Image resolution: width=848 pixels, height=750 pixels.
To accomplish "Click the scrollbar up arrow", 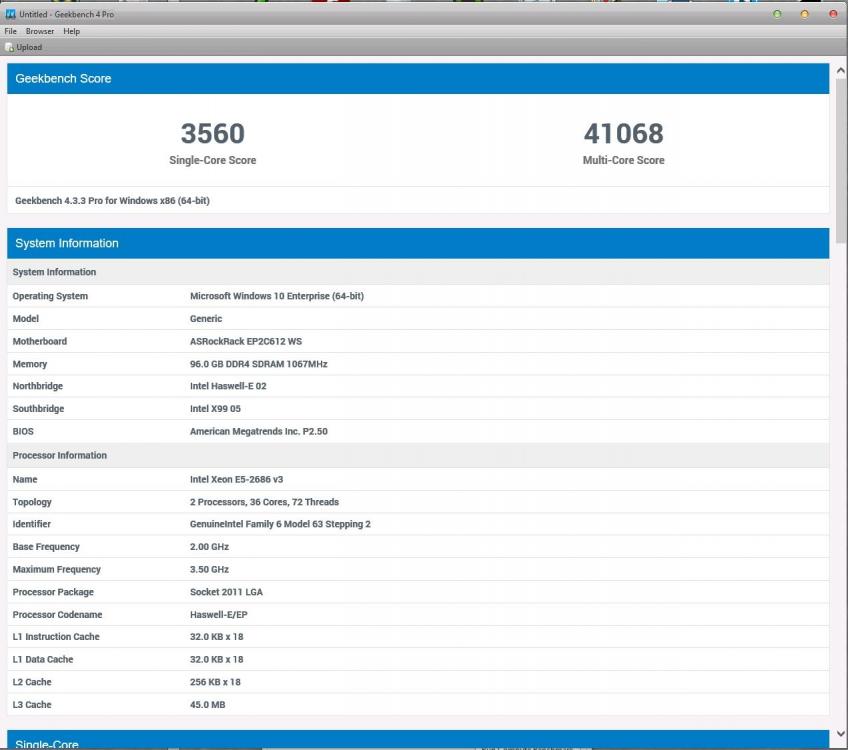I will [x=840, y=71].
